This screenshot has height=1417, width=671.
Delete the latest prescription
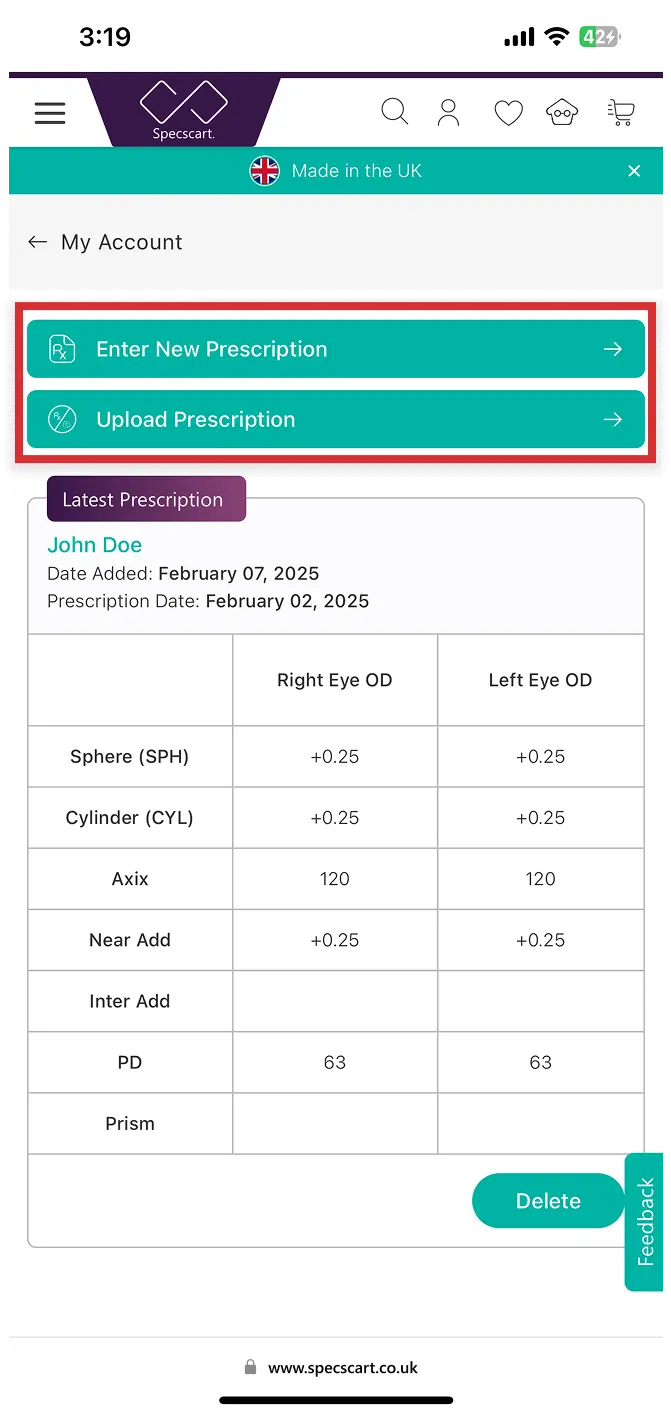[x=548, y=1200]
